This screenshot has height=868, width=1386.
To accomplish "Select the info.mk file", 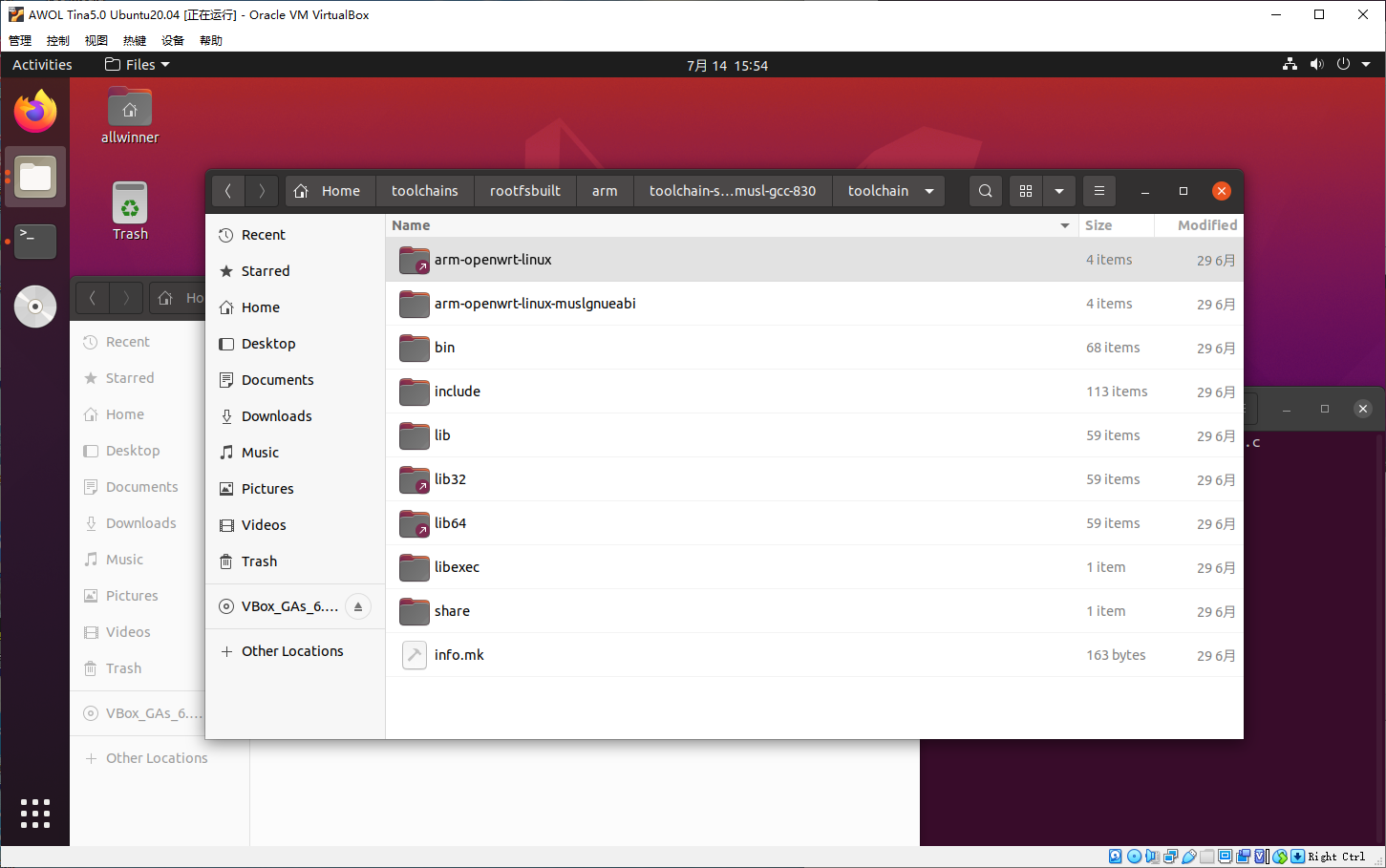I will point(458,655).
